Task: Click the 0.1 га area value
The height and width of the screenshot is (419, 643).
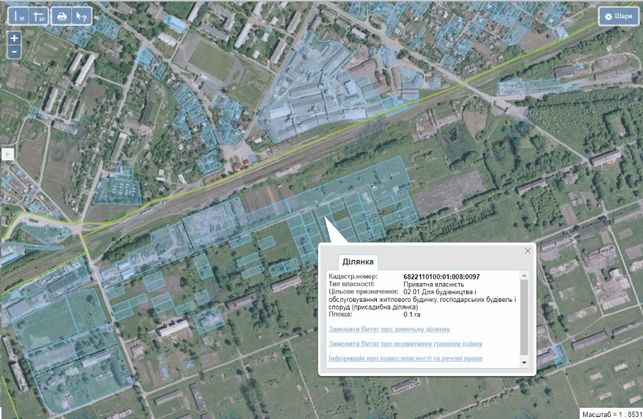Action: (412, 314)
